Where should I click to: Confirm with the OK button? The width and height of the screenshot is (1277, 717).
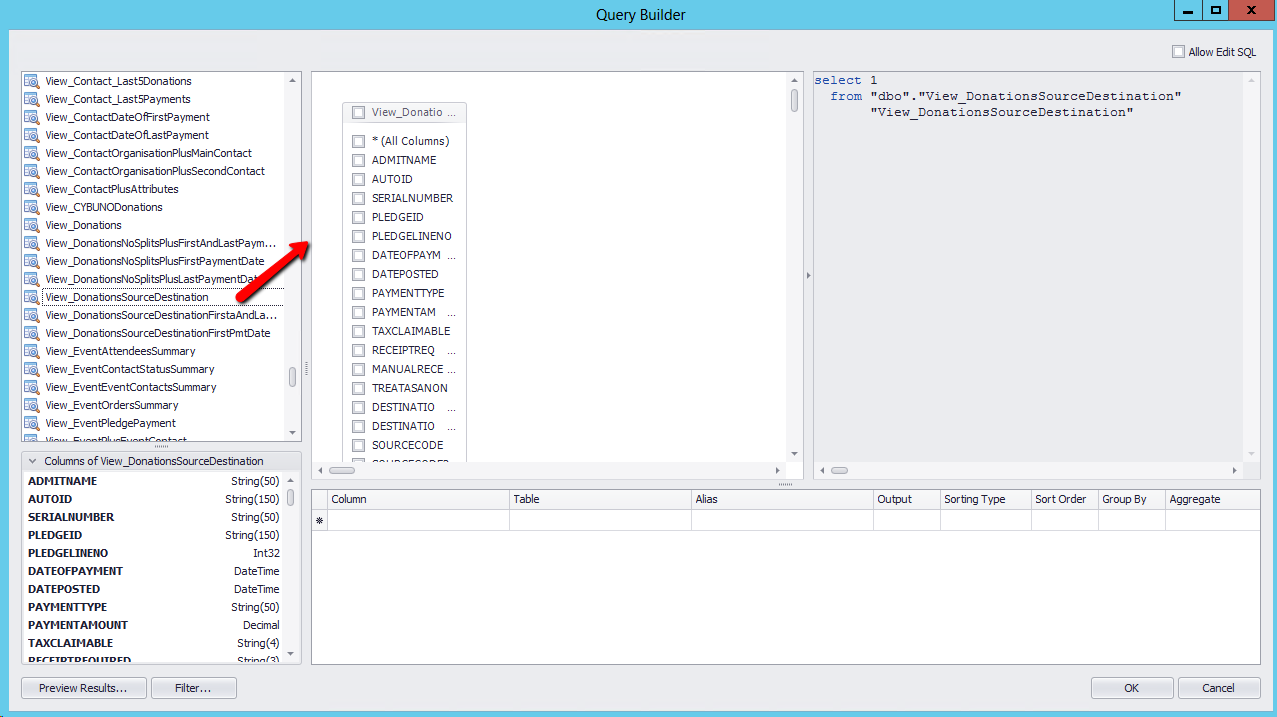click(1132, 688)
